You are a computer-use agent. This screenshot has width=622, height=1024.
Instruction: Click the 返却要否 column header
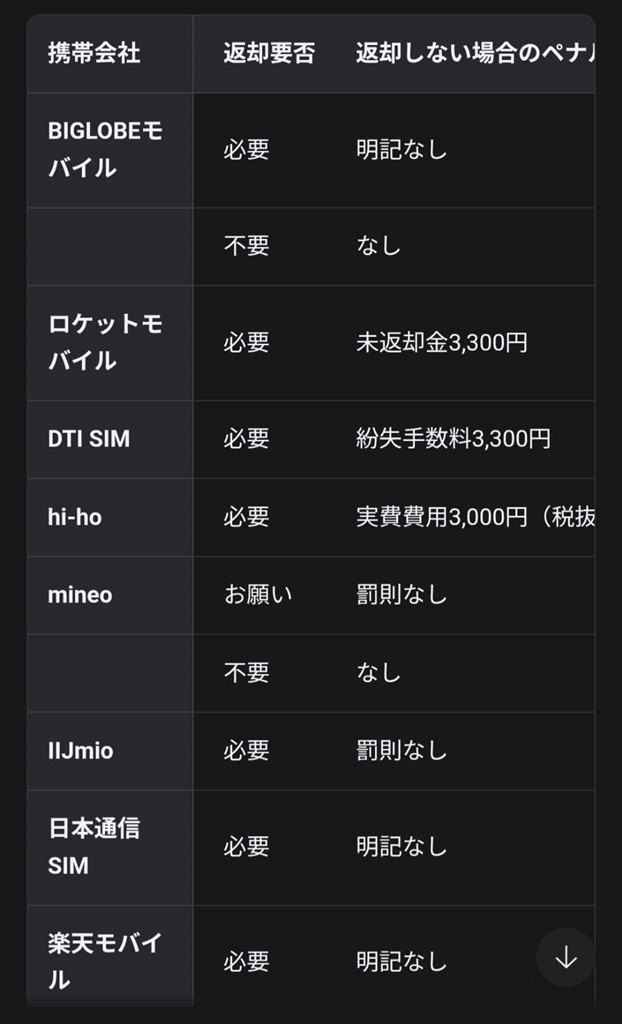[x=269, y=54]
